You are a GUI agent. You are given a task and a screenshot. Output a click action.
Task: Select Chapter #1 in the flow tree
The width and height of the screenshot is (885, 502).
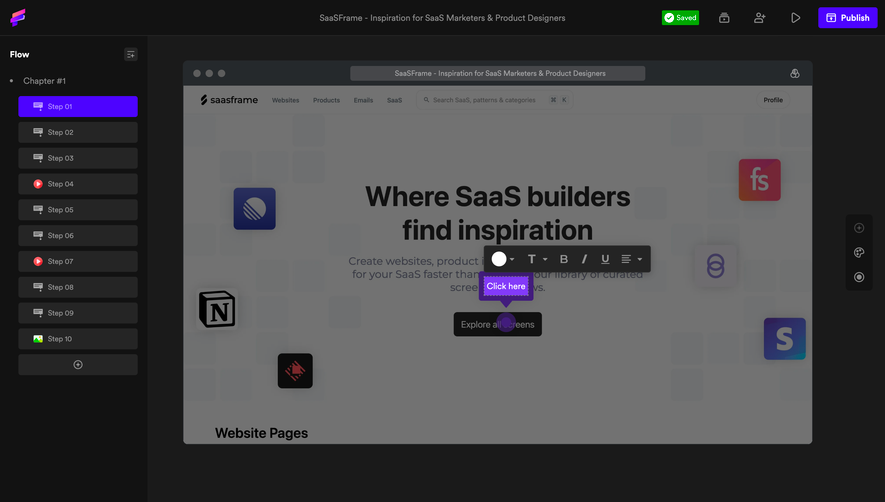(x=44, y=81)
